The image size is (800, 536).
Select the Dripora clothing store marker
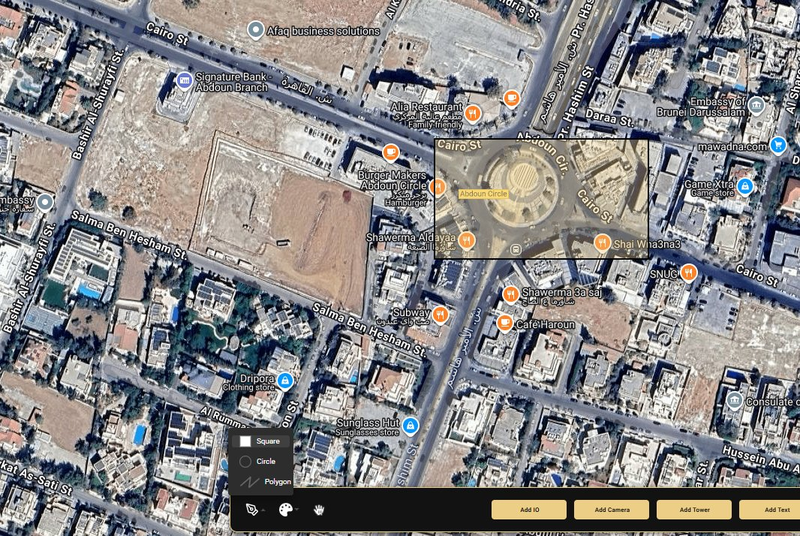click(285, 381)
